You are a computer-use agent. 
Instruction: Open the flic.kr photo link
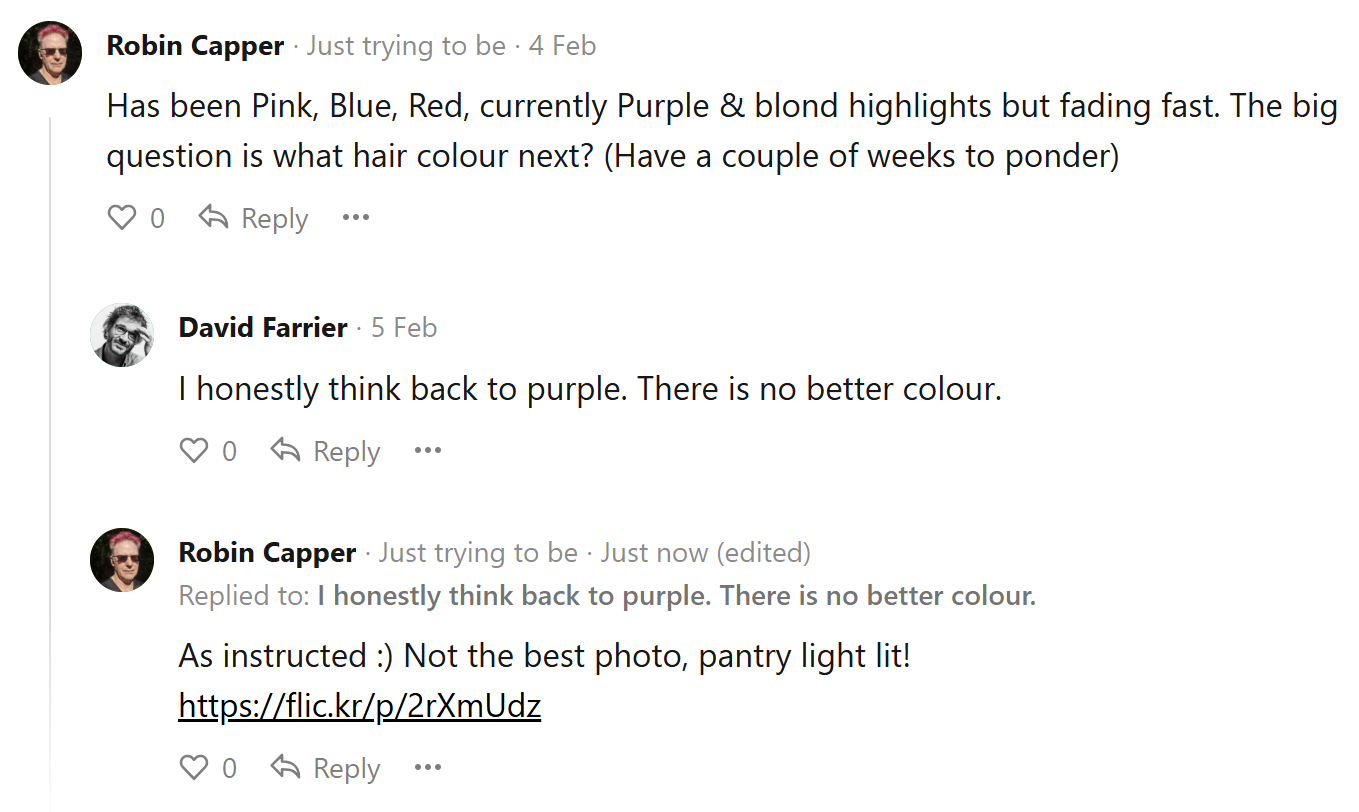360,707
